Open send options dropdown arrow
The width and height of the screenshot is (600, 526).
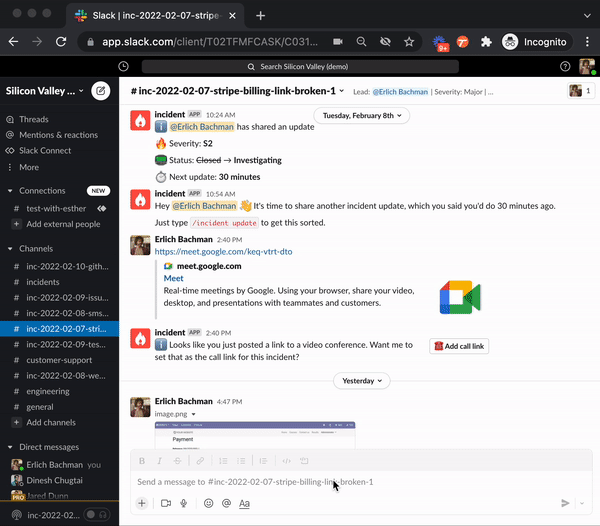(x=582, y=503)
